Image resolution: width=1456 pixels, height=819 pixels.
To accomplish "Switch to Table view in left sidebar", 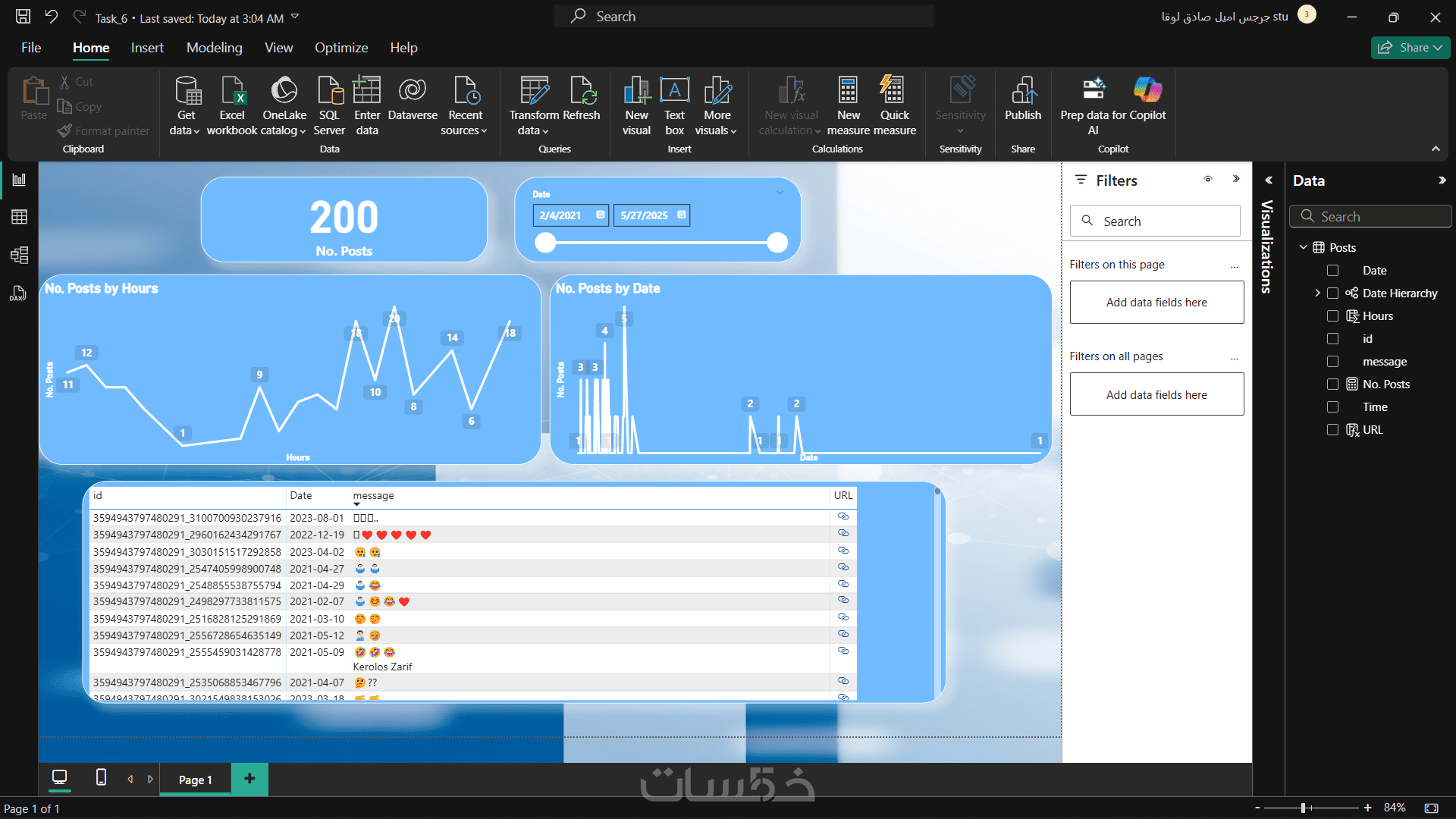I will click(x=20, y=217).
